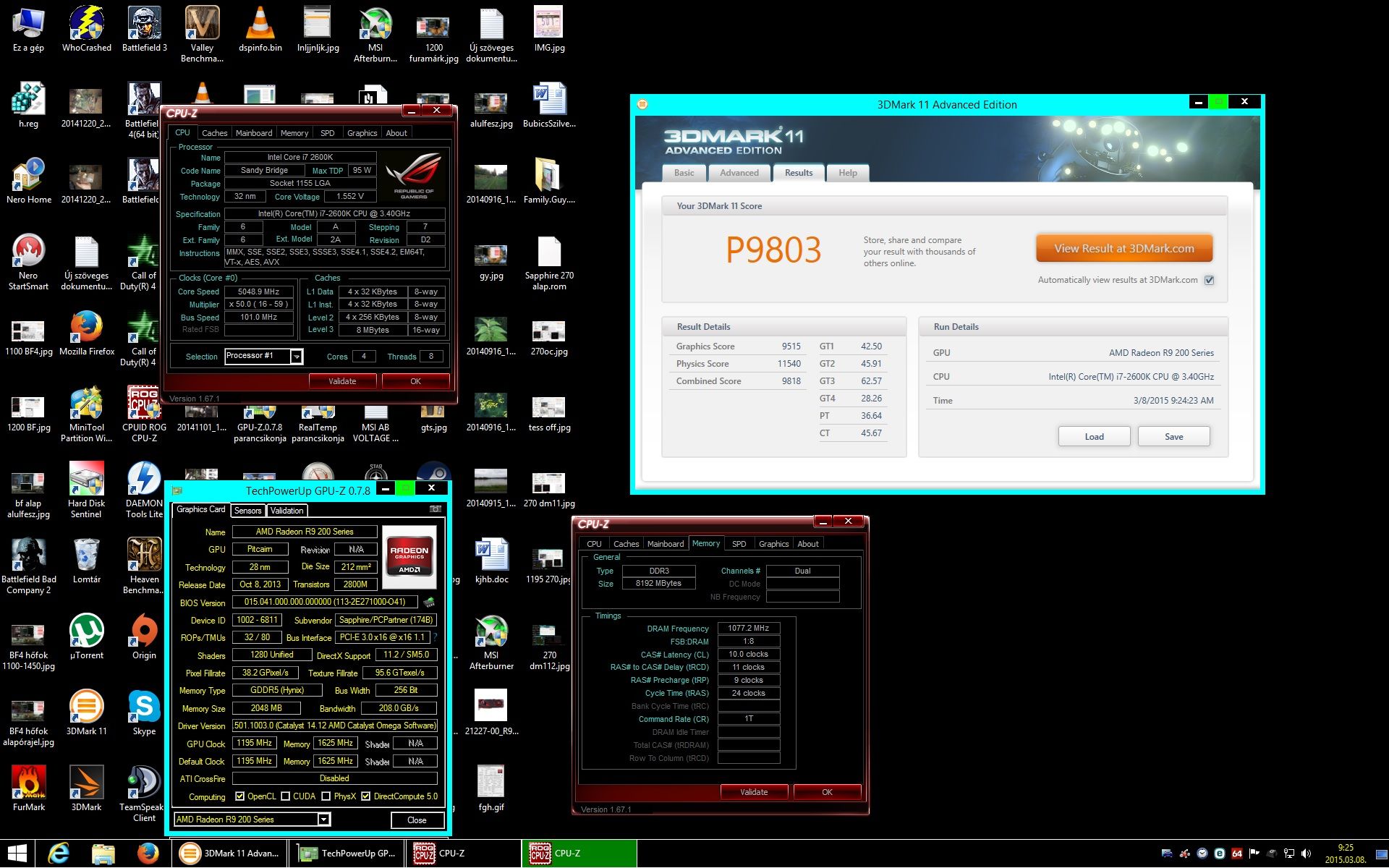Image resolution: width=1389 pixels, height=868 pixels.
Task: Toggle the OpenCL checkbox
Action: tap(240, 796)
